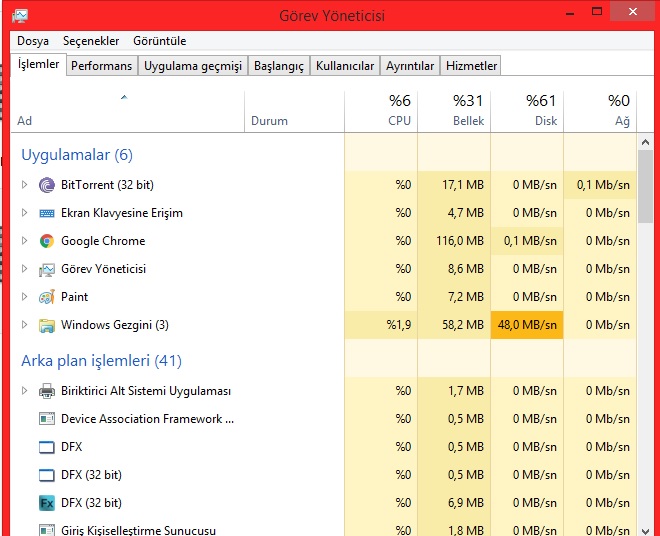Image resolution: width=660 pixels, height=536 pixels.
Task: Click the Fx icon of DFX (32 bit)
Action: point(47,503)
